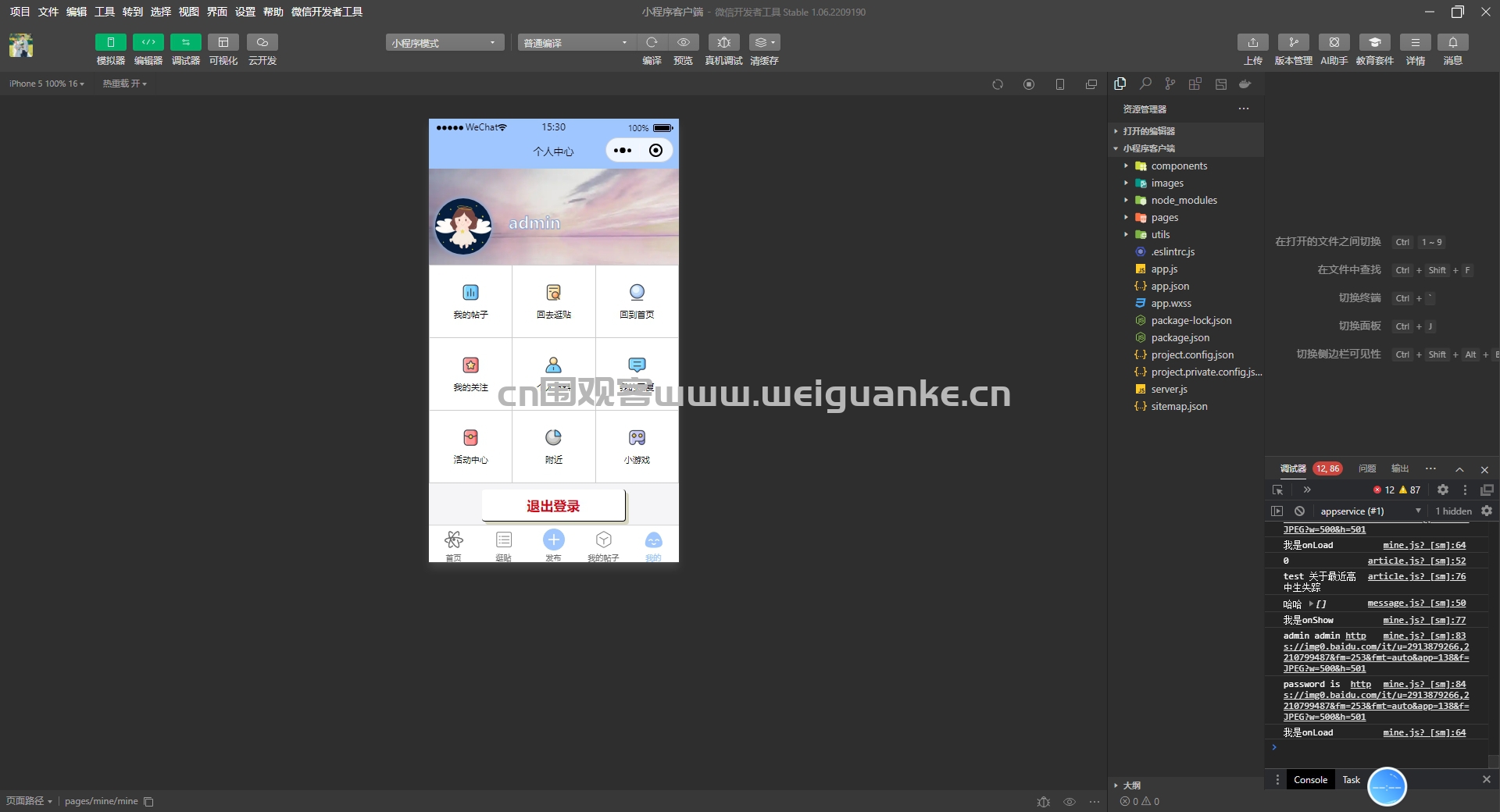Open the 设置 menu
The height and width of the screenshot is (812, 1500).
(x=245, y=12)
